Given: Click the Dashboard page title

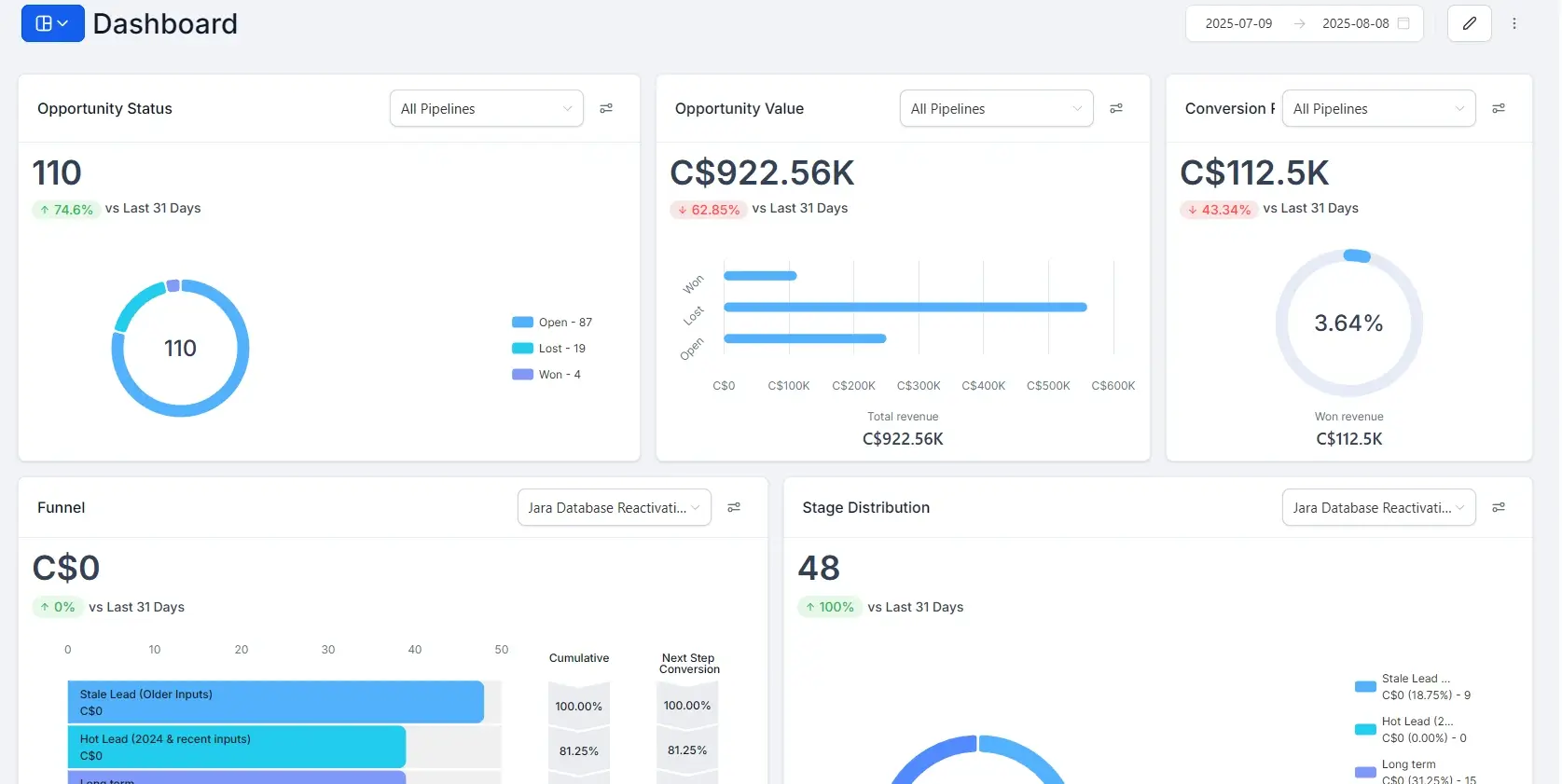Looking at the screenshot, I should coord(165,23).
